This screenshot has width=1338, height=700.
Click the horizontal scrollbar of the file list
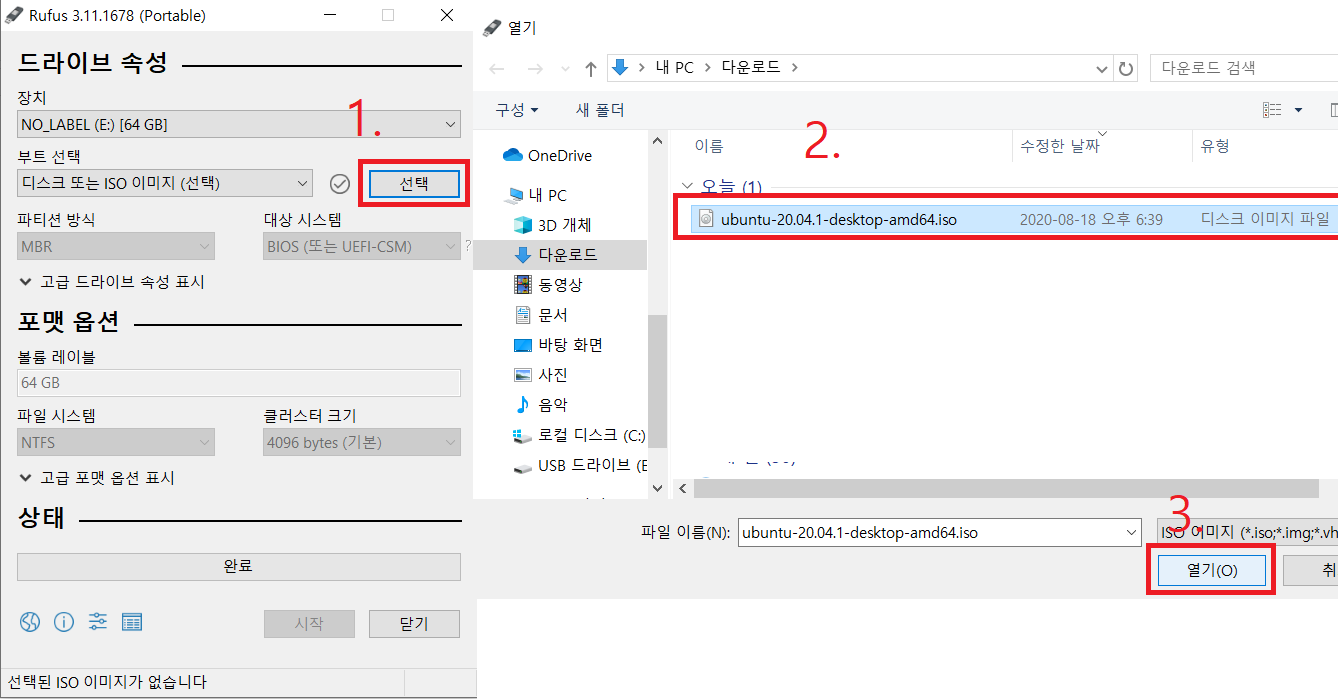tap(1006, 488)
